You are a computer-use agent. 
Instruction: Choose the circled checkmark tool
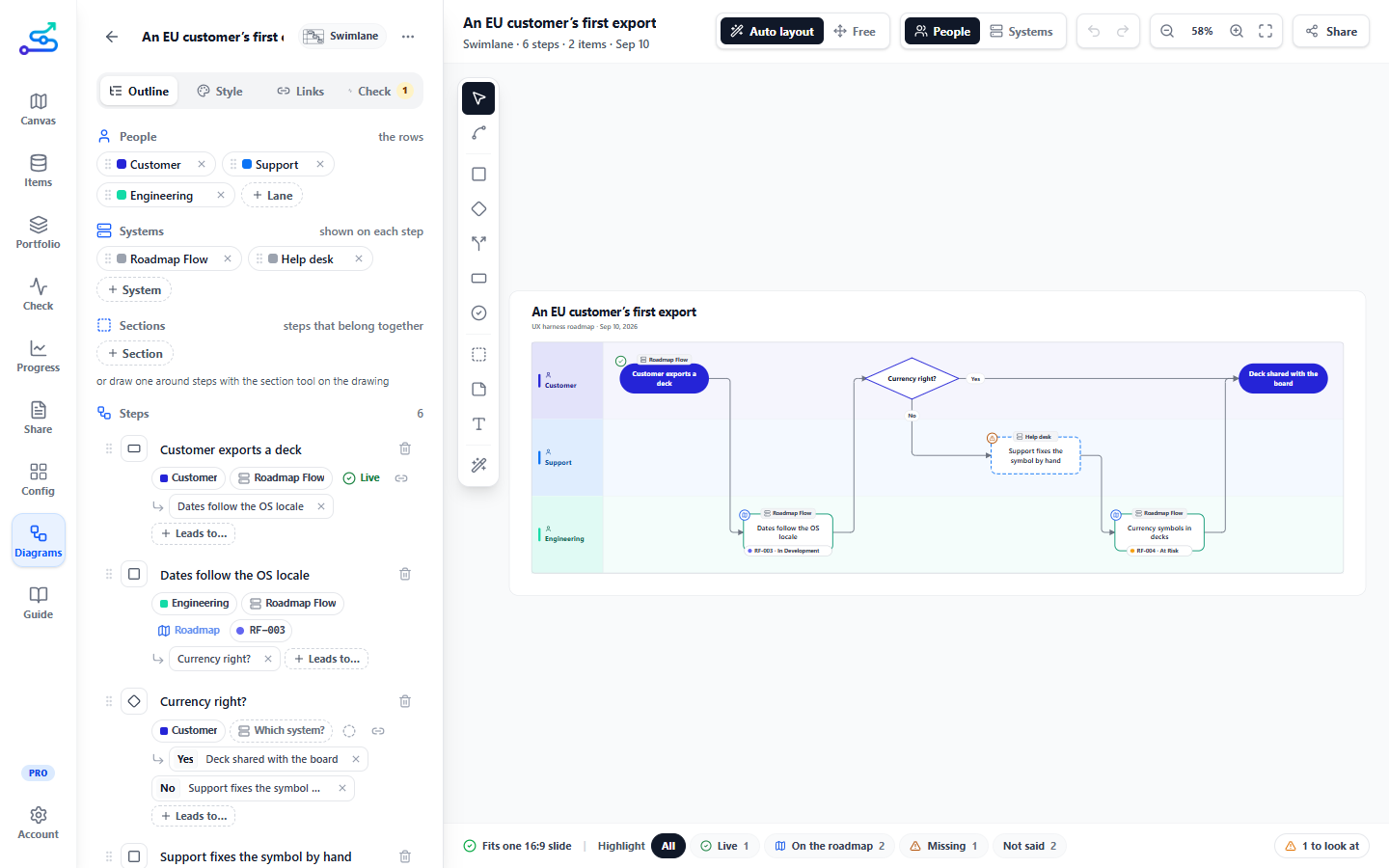(x=478, y=313)
